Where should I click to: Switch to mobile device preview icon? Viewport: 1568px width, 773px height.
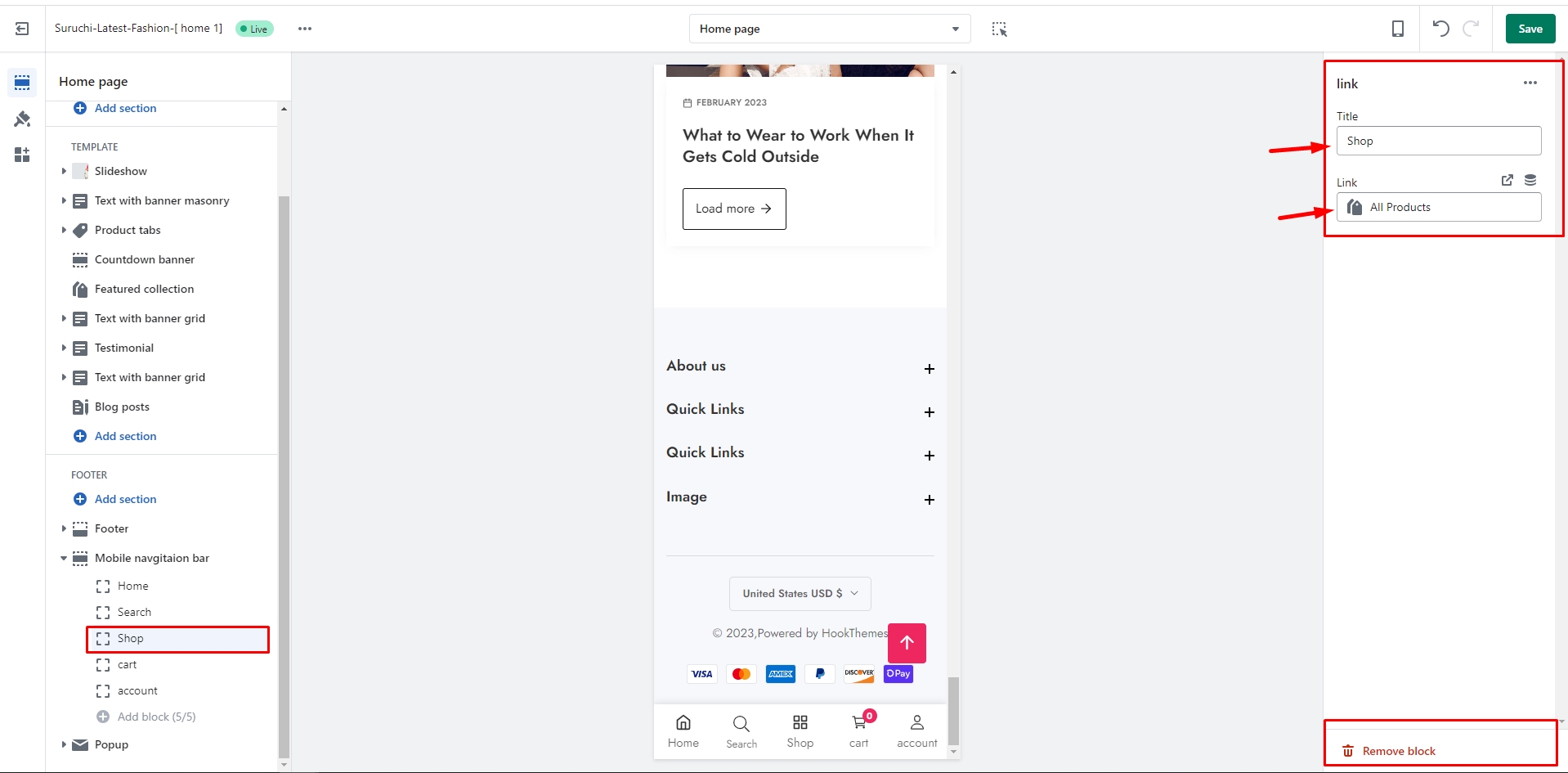click(x=1398, y=29)
